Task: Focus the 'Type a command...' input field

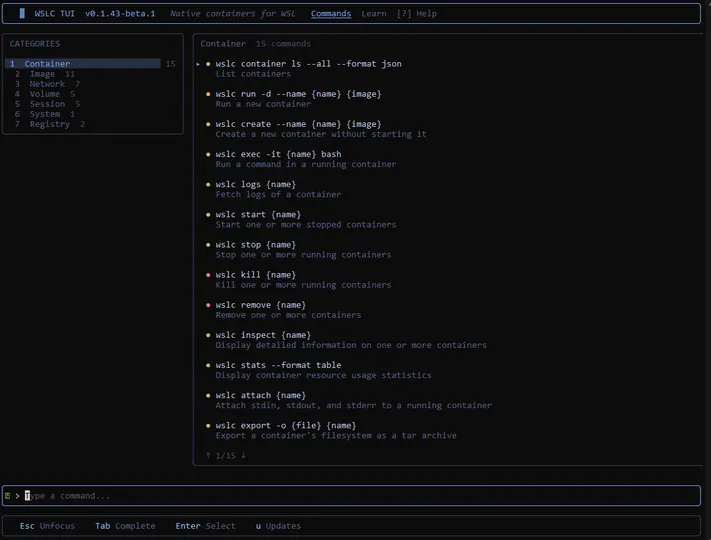Action: tap(351, 496)
